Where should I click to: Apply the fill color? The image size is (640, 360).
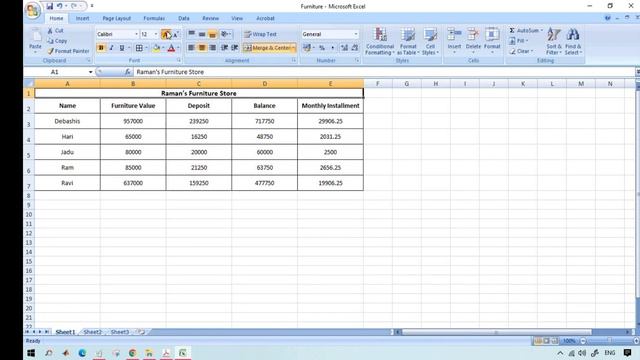pyautogui.click(x=156, y=48)
